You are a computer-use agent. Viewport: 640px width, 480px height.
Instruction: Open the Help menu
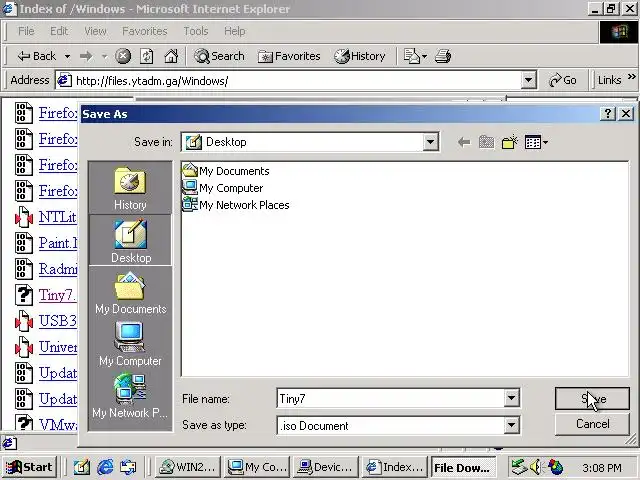pyautogui.click(x=235, y=31)
